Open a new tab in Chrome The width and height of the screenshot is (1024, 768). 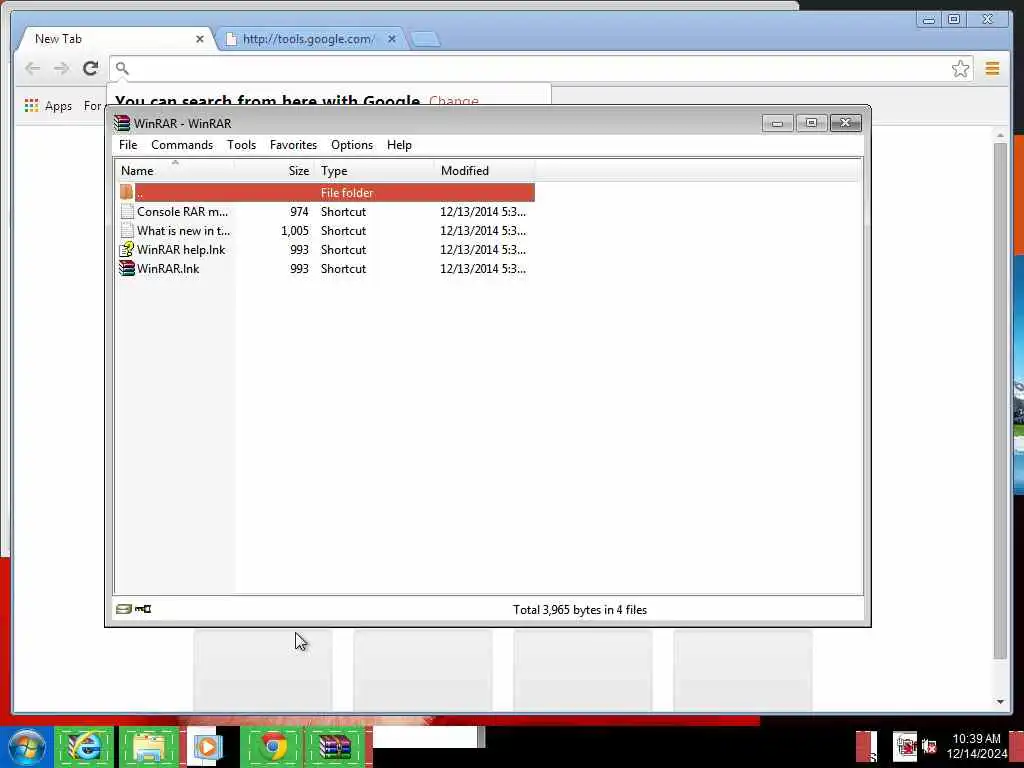tap(425, 39)
